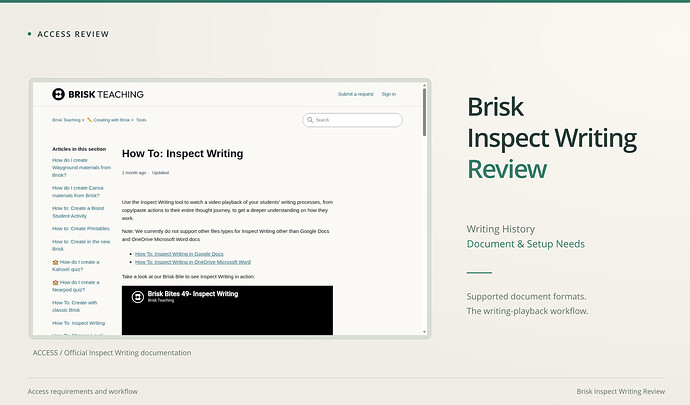The width and height of the screenshot is (690, 405).
Task: Click the 'How To: Inspect Writing' heading
Action: click(x=183, y=154)
